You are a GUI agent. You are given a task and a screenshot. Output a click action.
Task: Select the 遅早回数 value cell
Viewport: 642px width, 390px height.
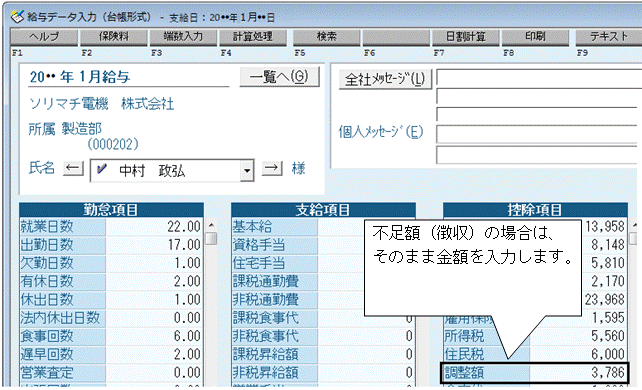(x=154, y=354)
